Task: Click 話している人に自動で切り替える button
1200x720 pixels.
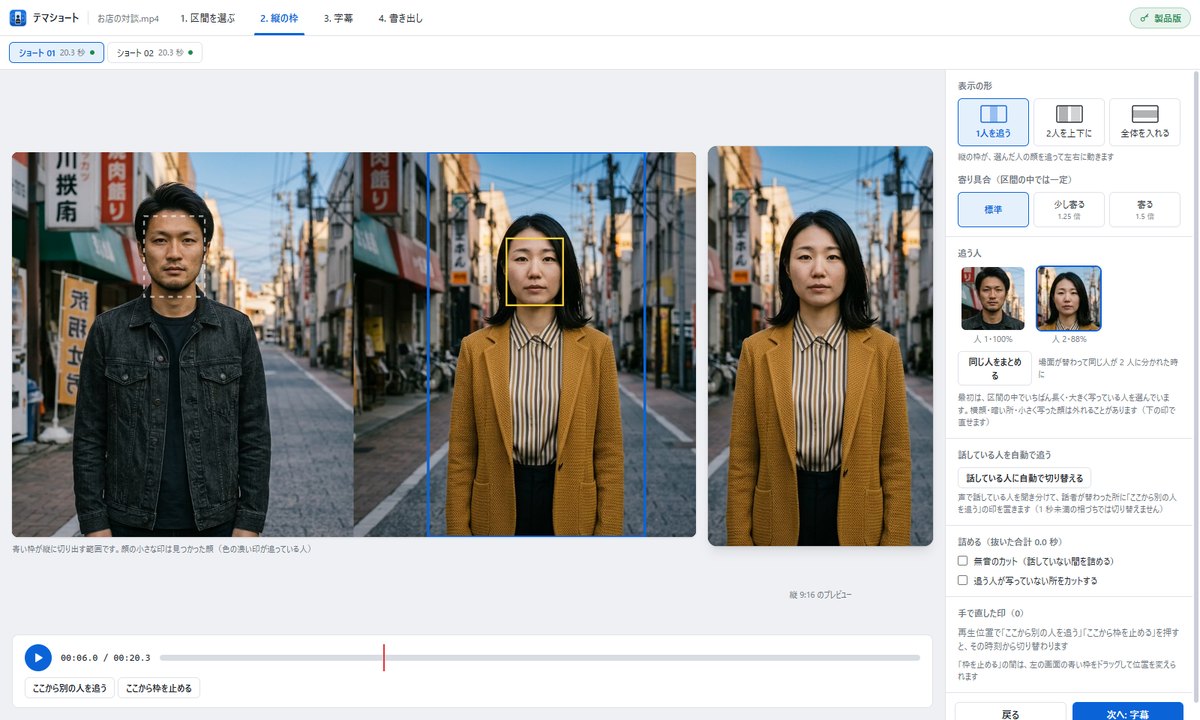Action: [1024, 478]
